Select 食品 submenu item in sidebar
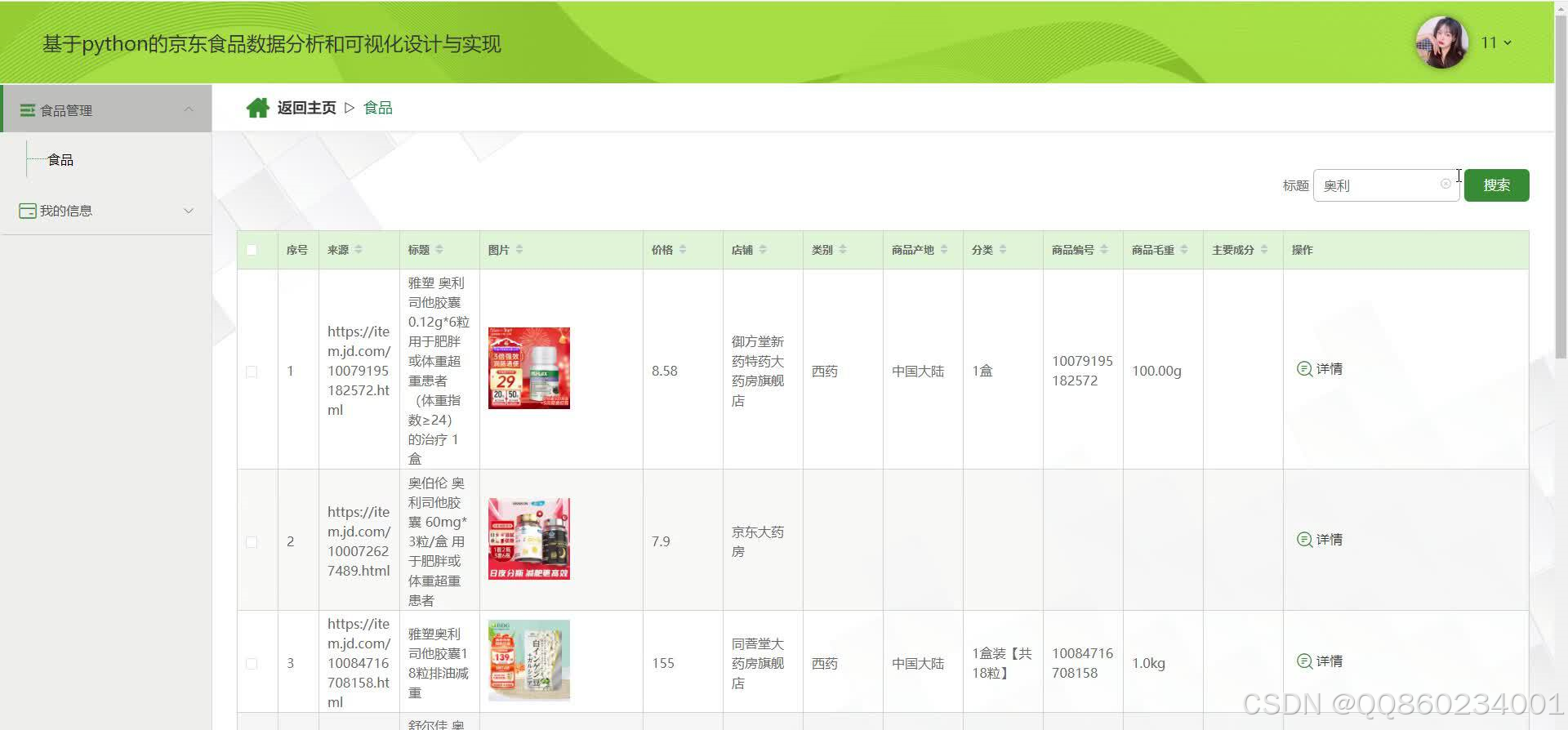This screenshot has height=730, width=1568. (60, 160)
